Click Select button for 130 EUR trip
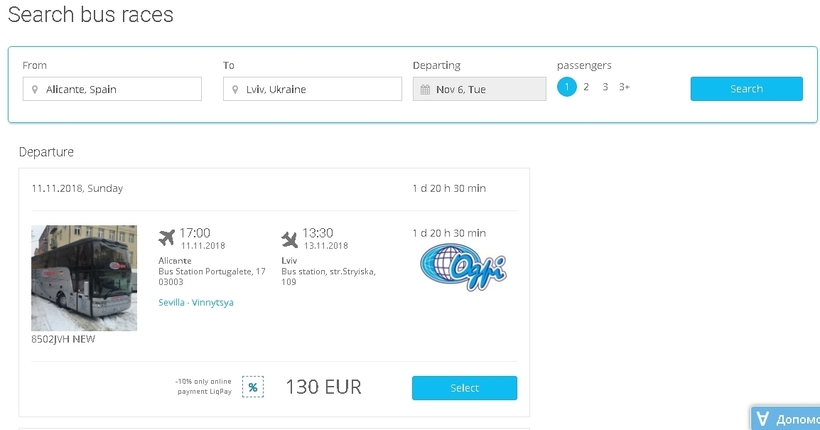Image resolution: width=820 pixels, height=430 pixels. point(464,388)
